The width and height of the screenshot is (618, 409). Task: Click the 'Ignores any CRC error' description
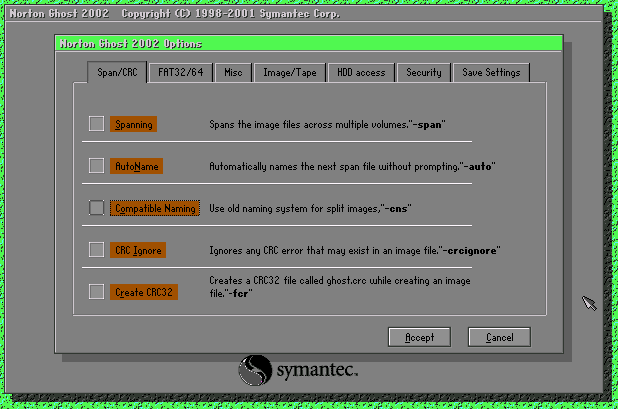tap(355, 250)
